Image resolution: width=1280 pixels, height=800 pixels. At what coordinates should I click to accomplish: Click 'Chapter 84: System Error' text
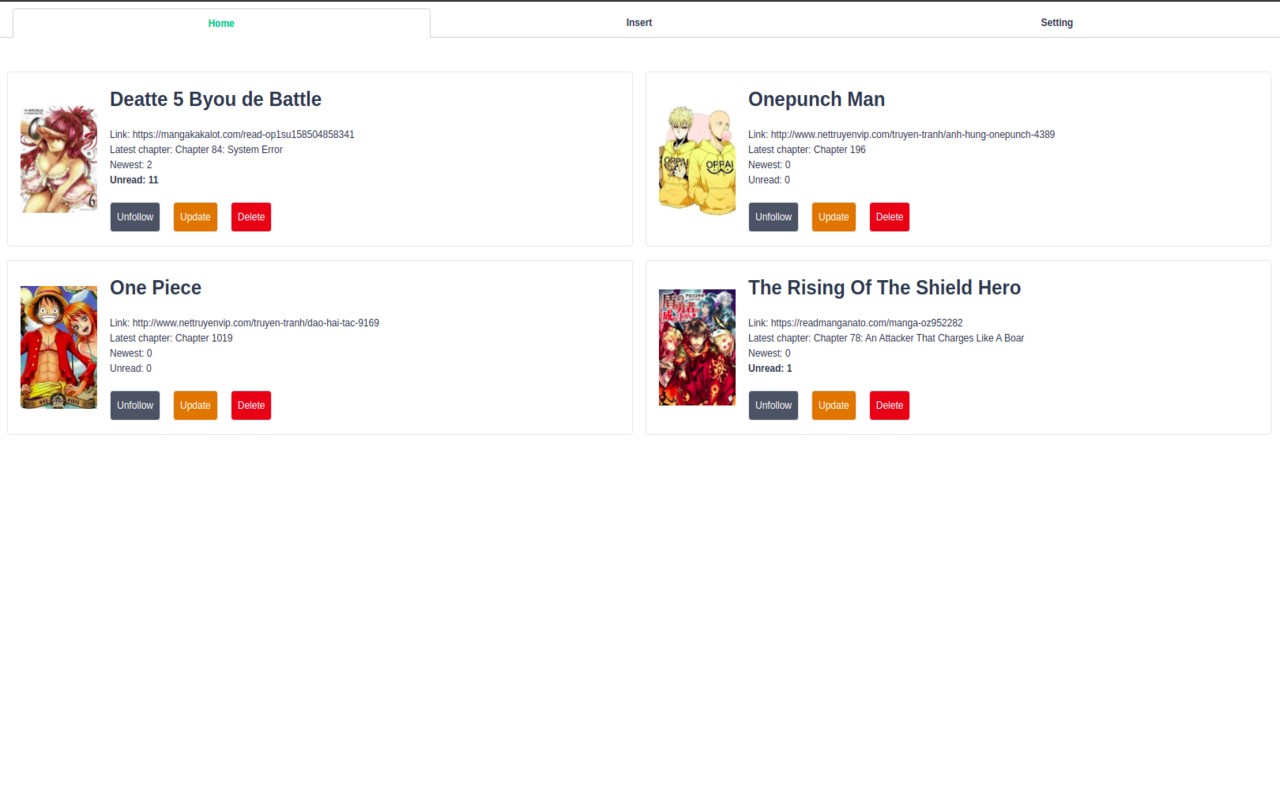229,150
